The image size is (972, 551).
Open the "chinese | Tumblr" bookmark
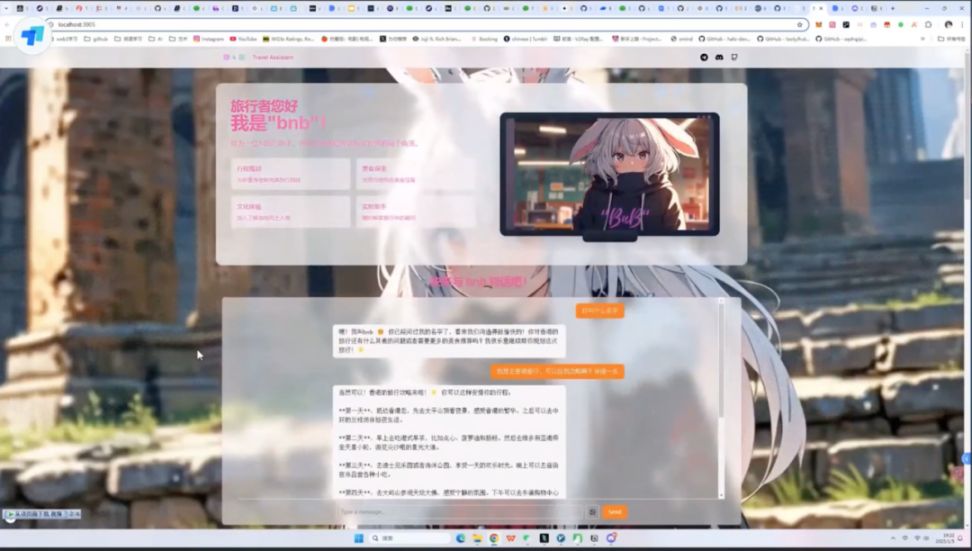[525, 38]
